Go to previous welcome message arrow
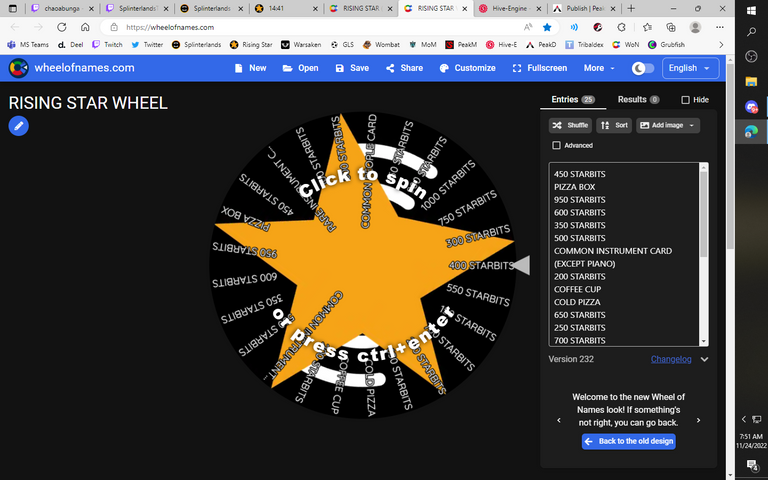Screen dimensions: 768x480 [559, 420]
